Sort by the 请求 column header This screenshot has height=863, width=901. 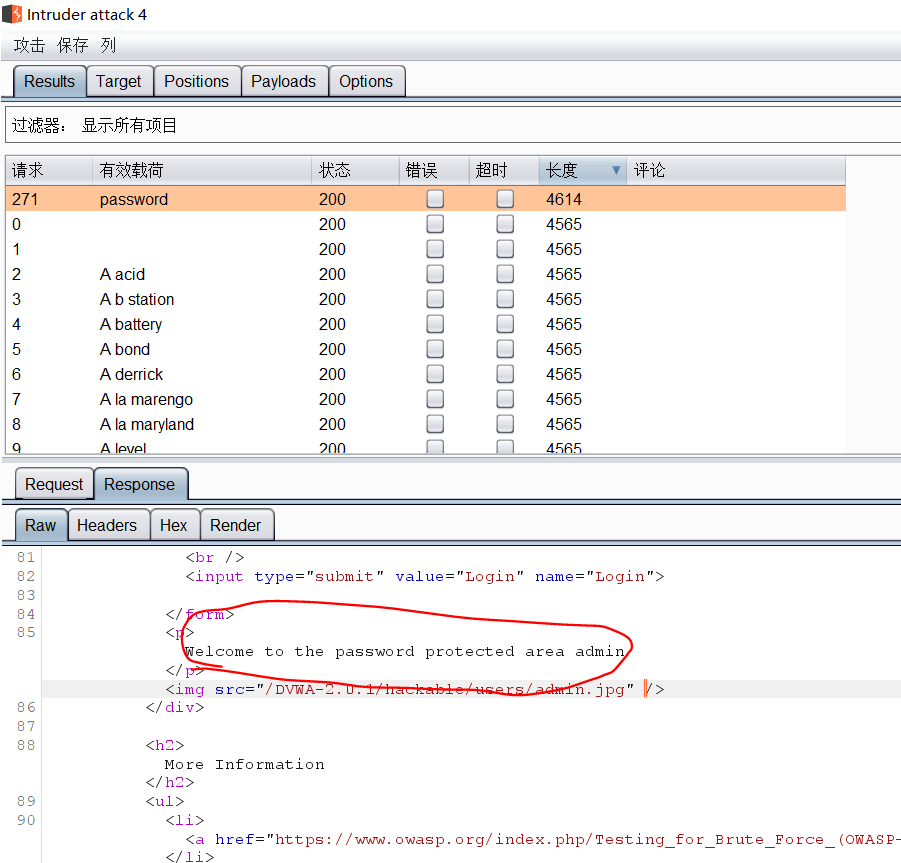click(x=49, y=170)
